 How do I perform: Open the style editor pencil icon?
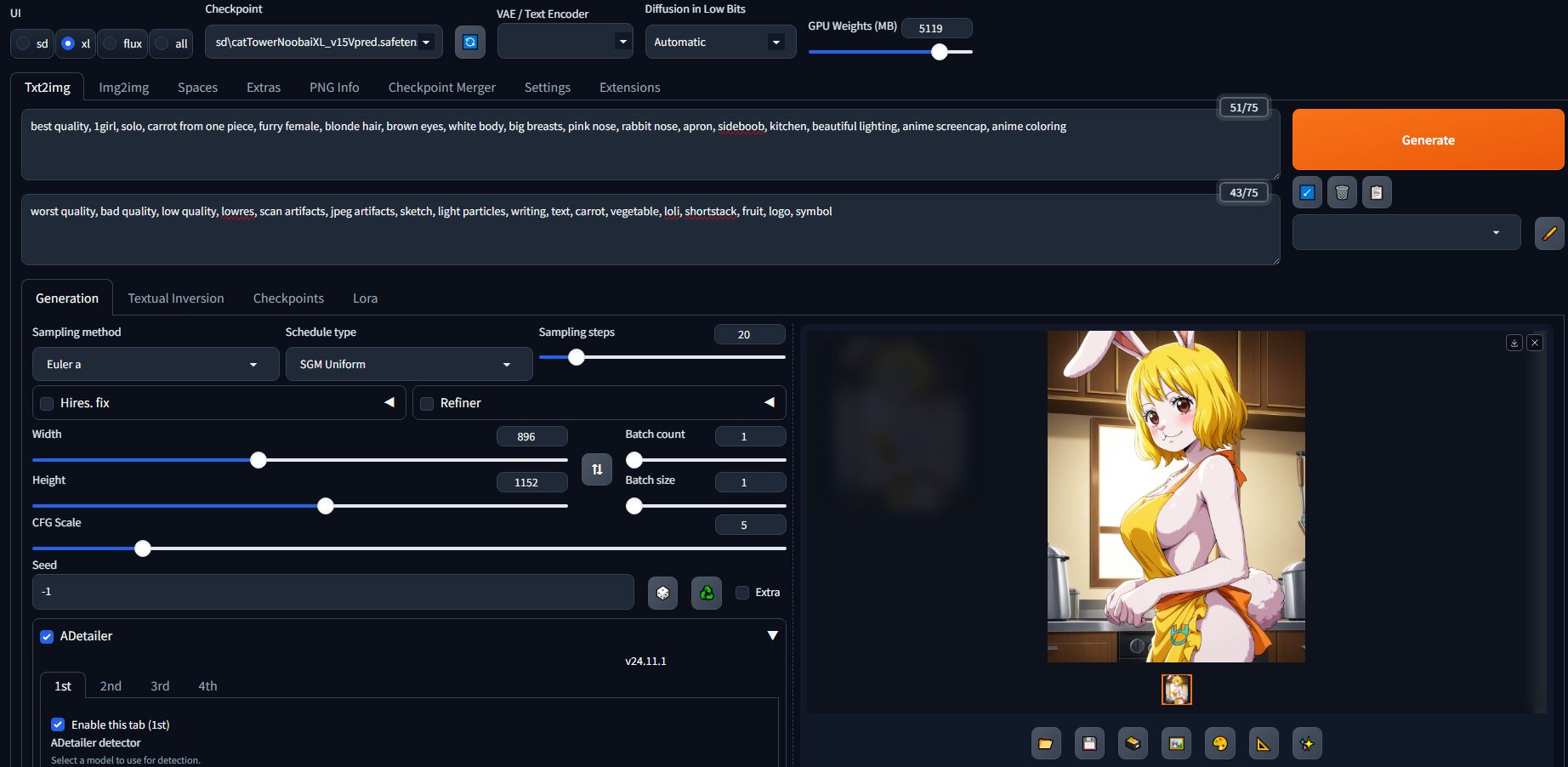1549,233
